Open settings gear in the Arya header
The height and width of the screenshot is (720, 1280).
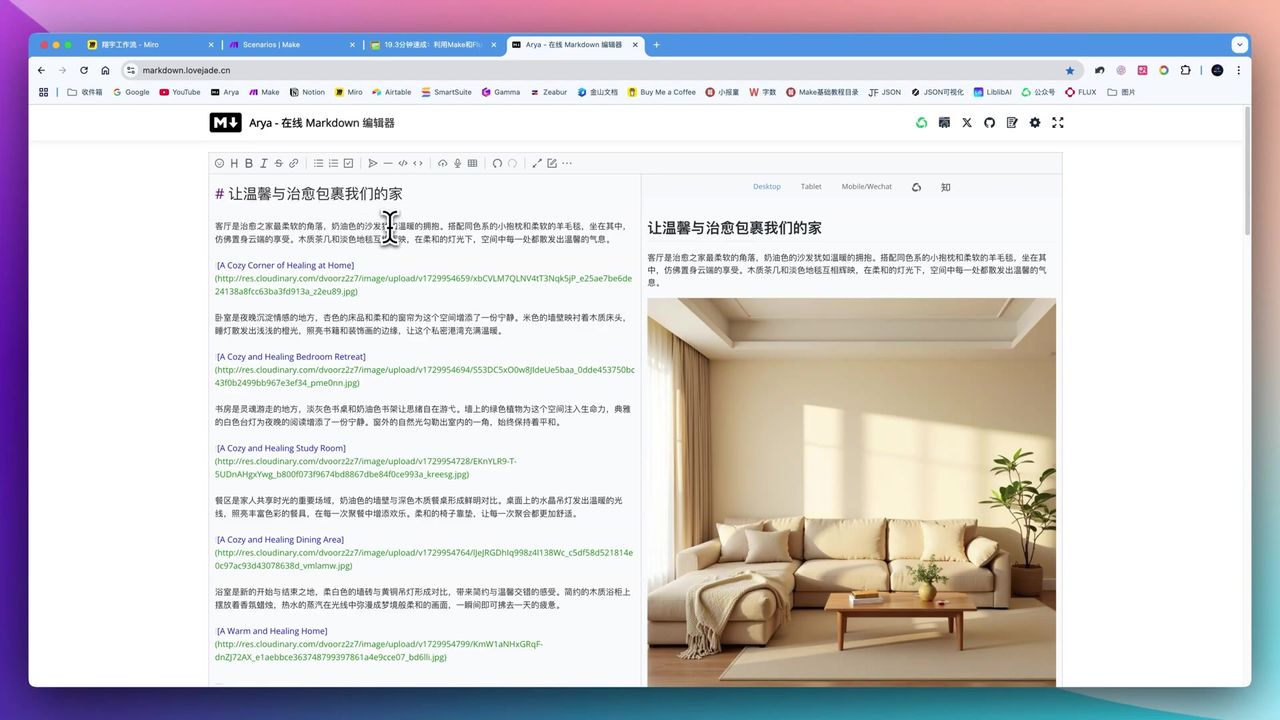pos(1035,123)
